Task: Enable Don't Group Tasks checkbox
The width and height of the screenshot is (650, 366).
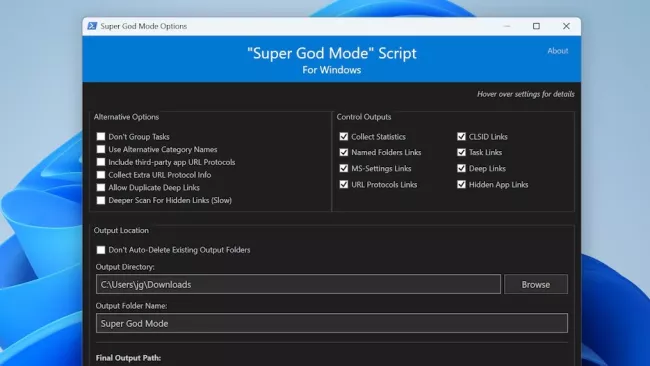Action: [x=101, y=136]
